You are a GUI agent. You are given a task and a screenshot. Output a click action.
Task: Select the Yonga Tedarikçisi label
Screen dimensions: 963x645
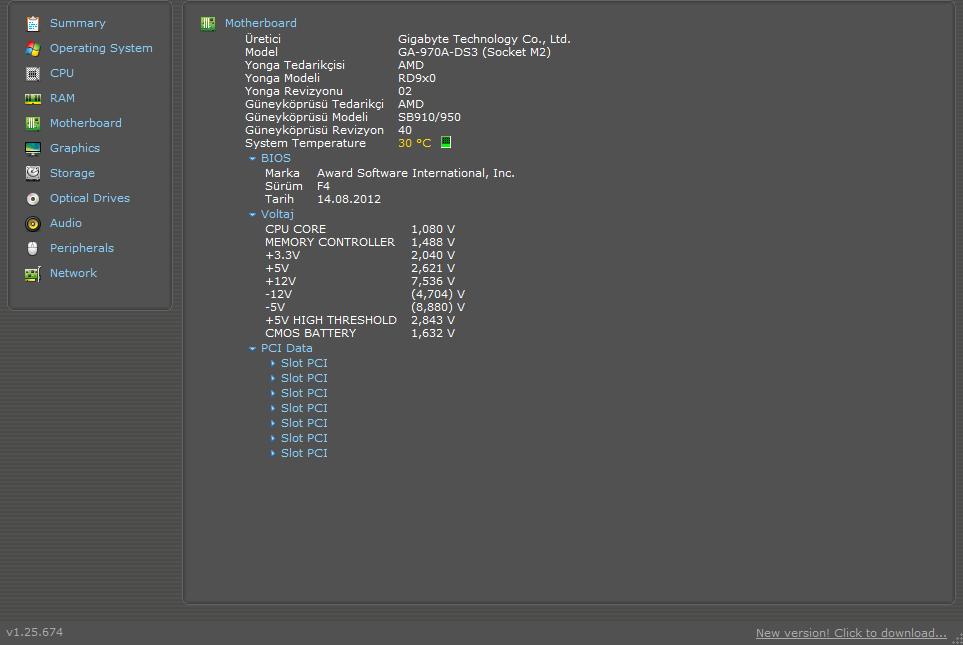coord(295,65)
